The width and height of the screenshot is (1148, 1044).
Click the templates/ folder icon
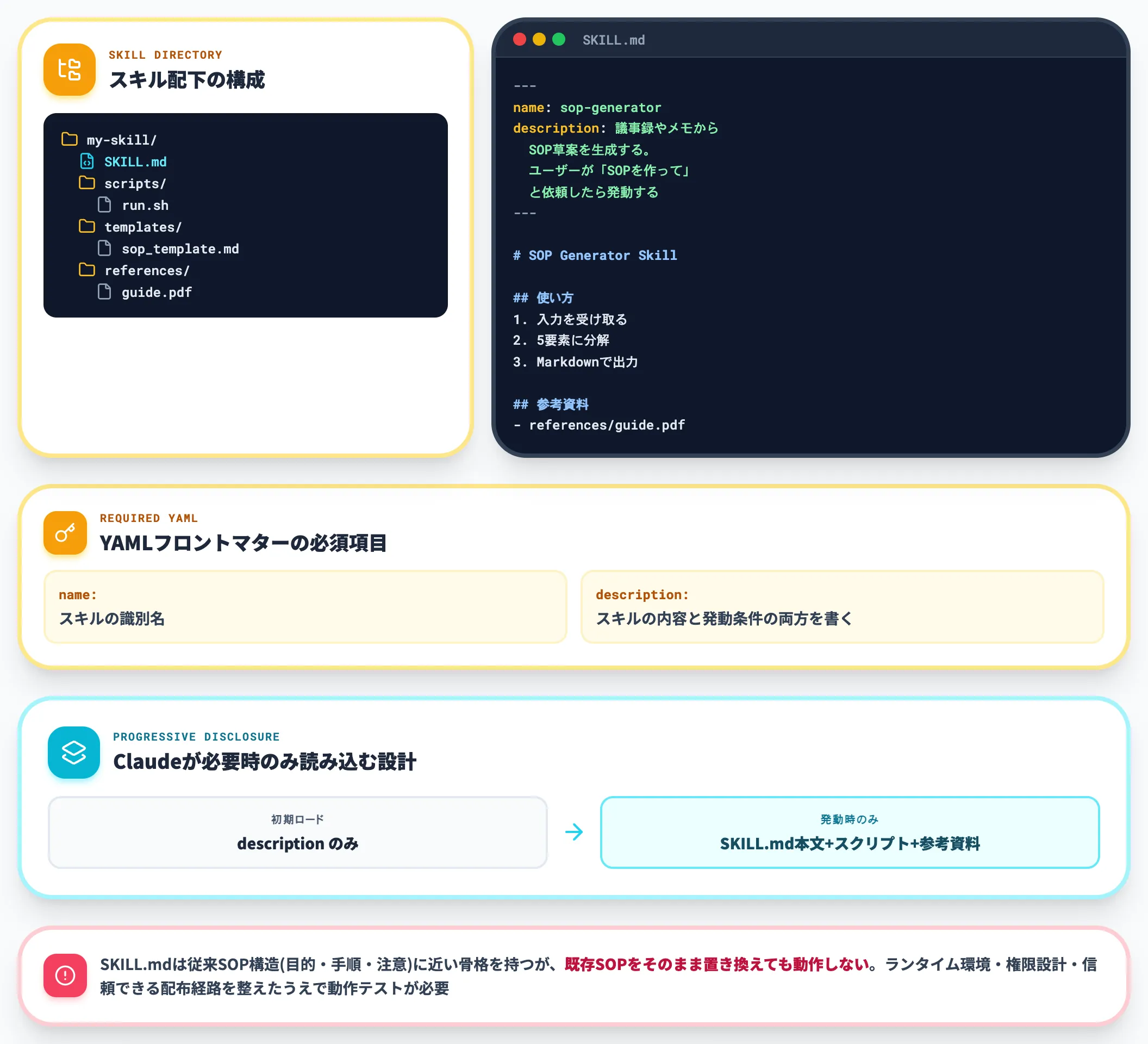coord(86,226)
